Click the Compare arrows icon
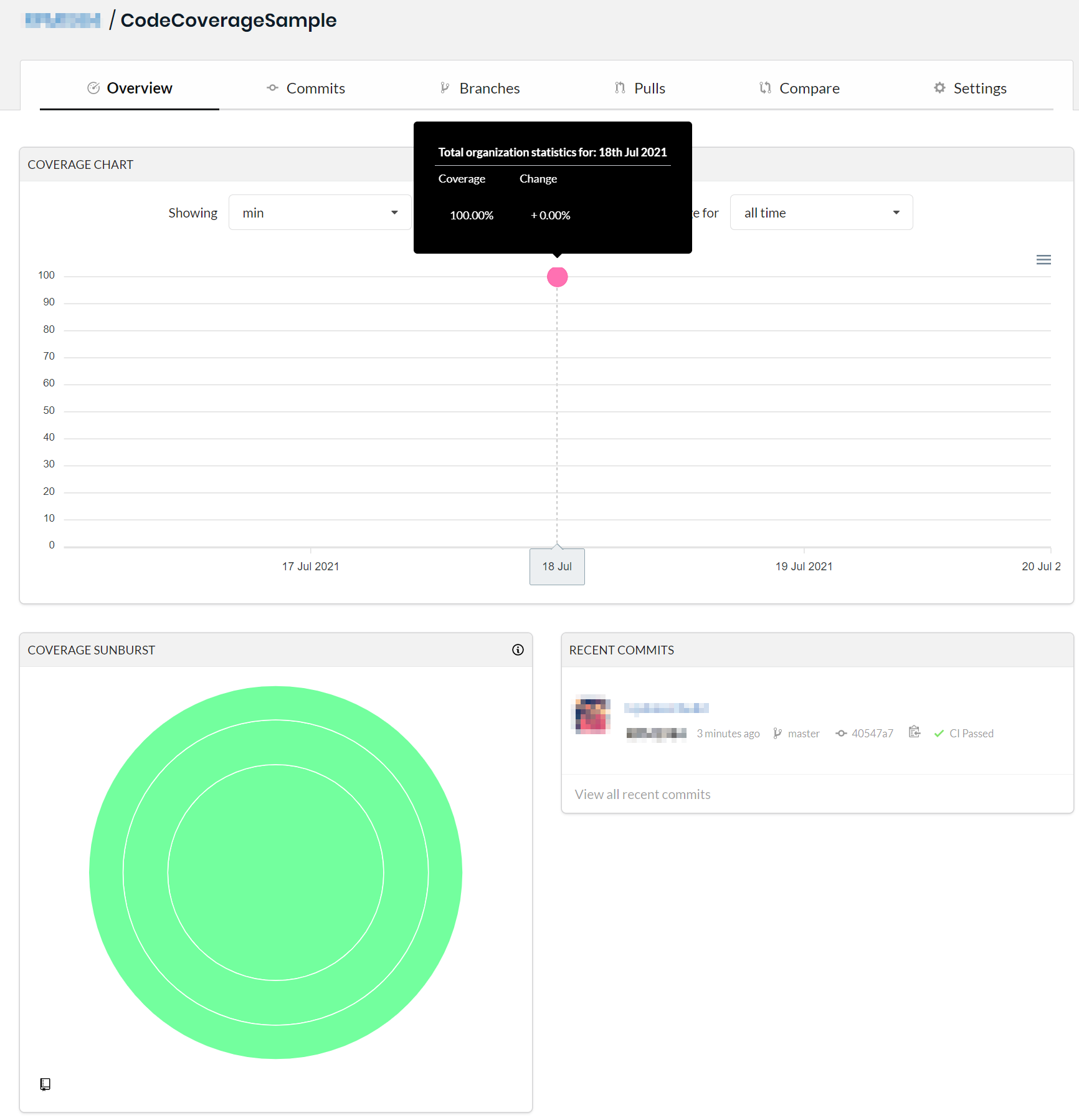 765,88
